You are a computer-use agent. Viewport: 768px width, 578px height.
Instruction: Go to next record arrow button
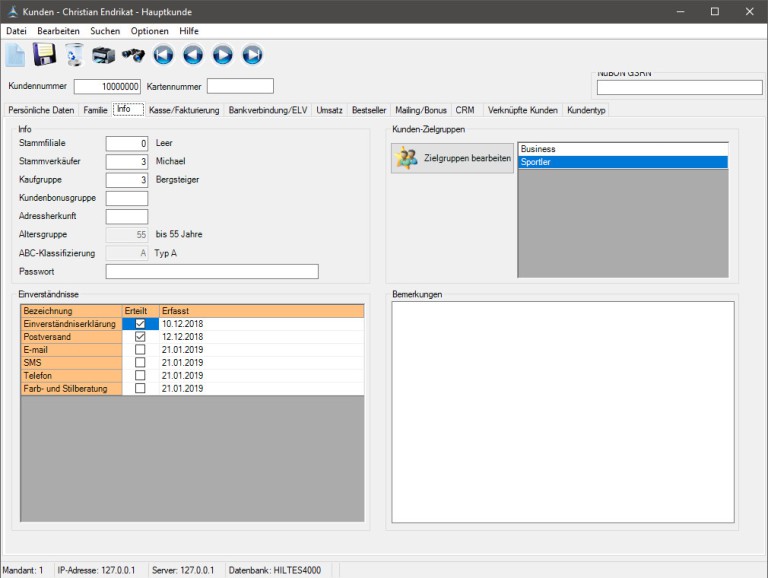coord(223,55)
